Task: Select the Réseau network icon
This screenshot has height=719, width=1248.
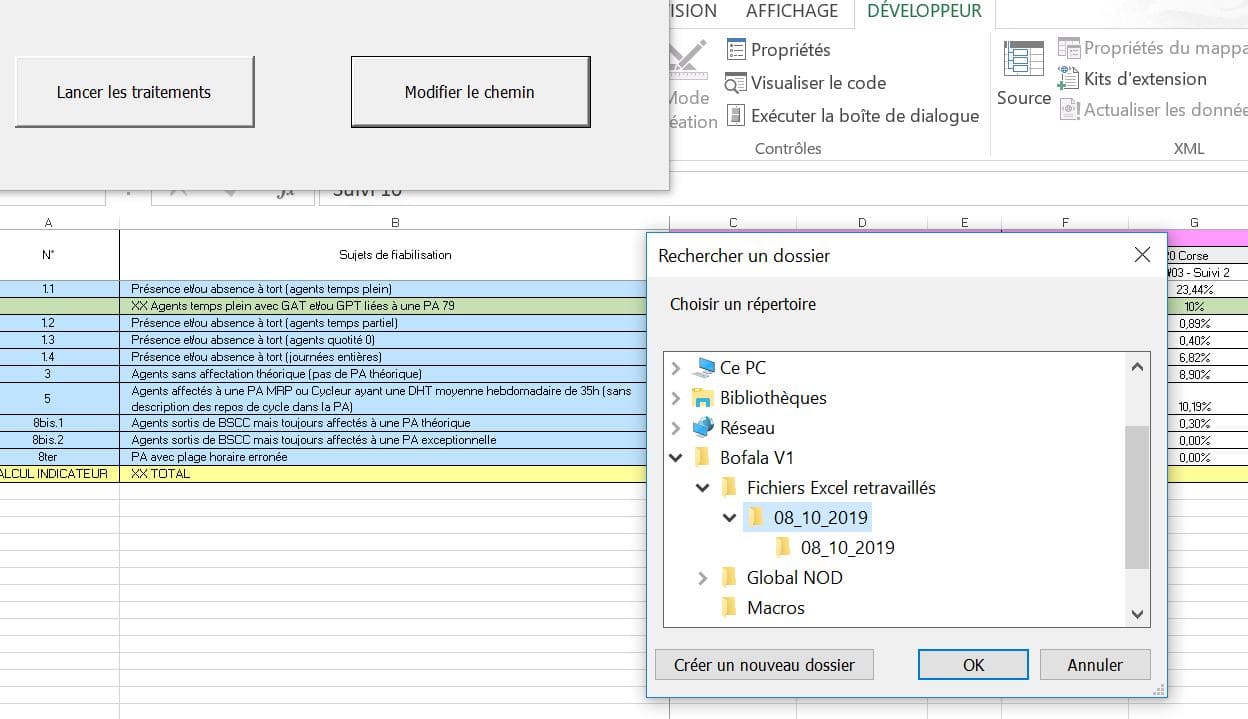Action: (703, 428)
